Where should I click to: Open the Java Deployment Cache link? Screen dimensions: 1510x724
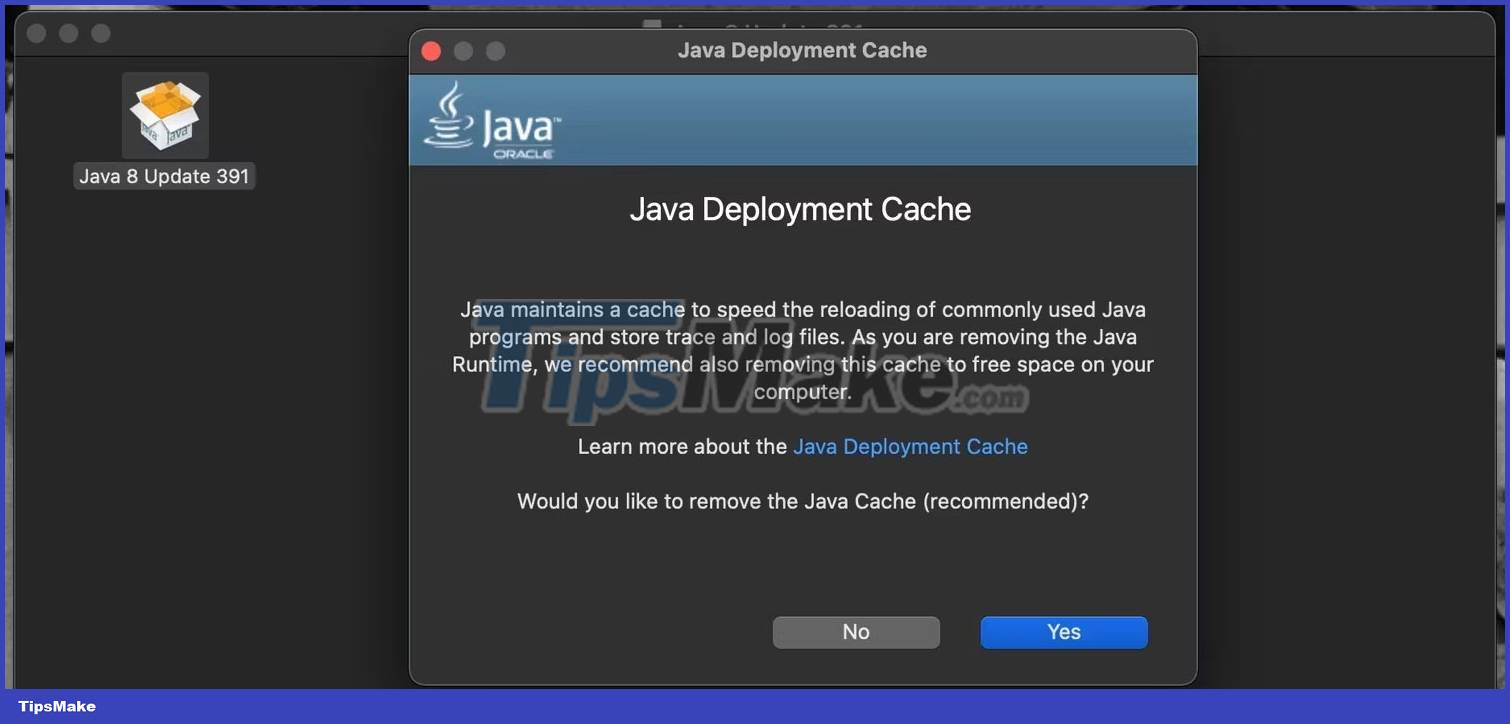(910, 447)
